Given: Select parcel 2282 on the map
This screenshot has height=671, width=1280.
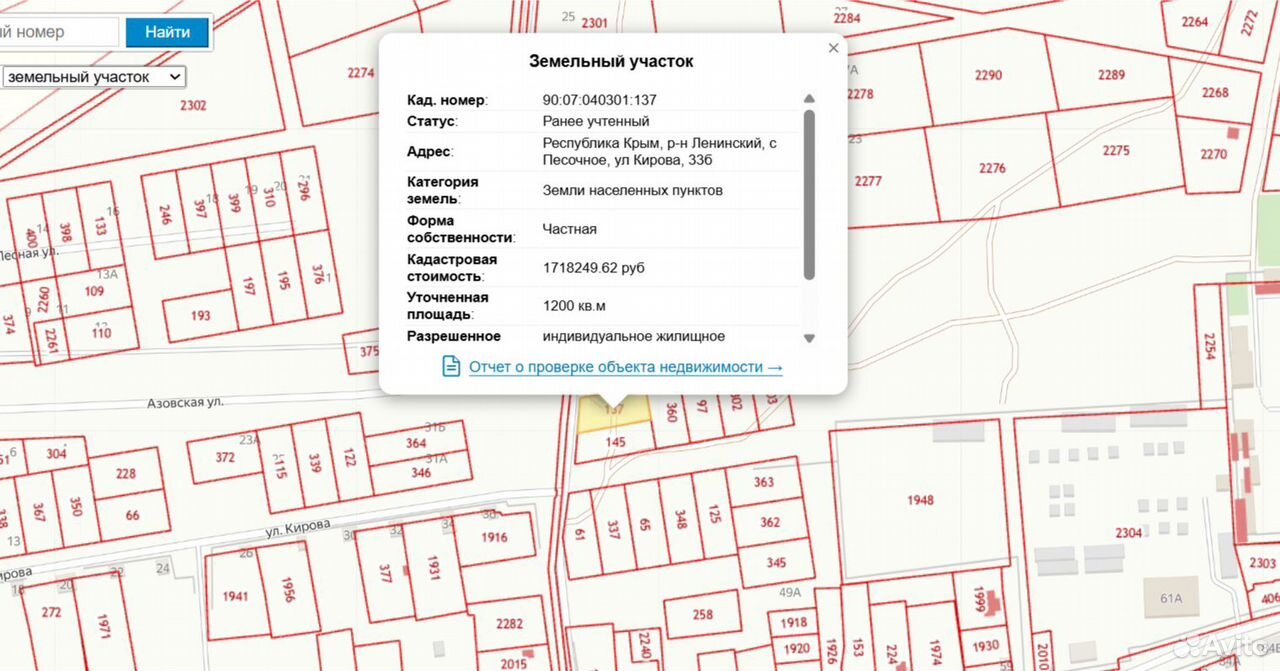Looking at the screenshot, I should tap(509, 624).
